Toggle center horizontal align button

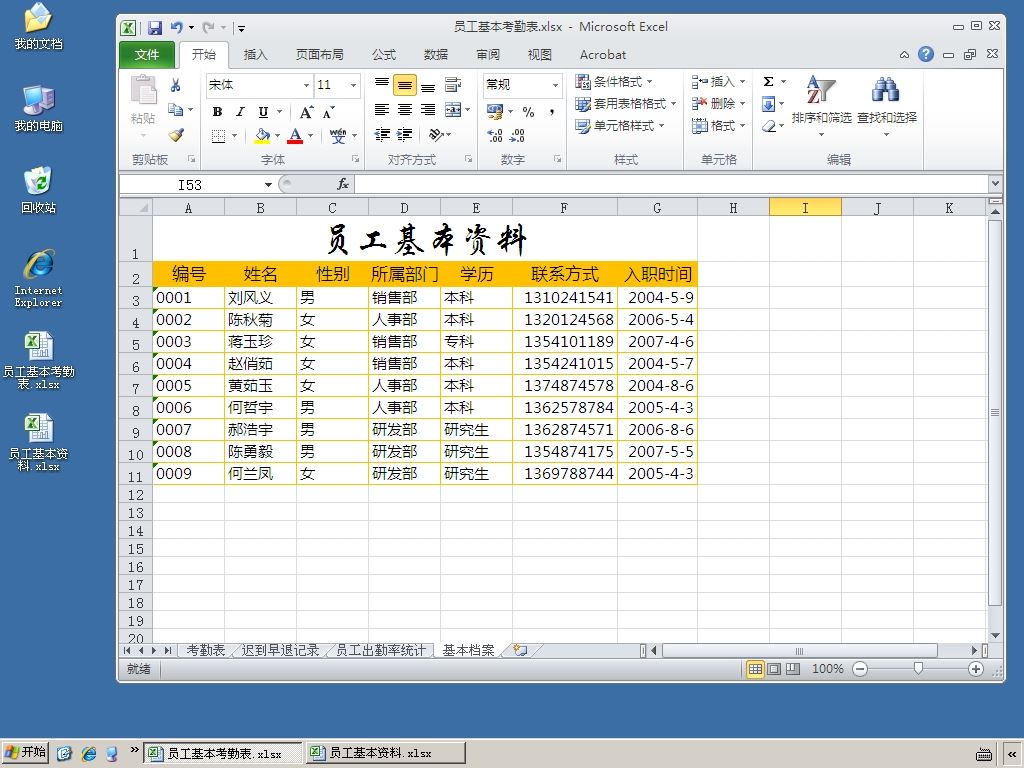[405, 110]
